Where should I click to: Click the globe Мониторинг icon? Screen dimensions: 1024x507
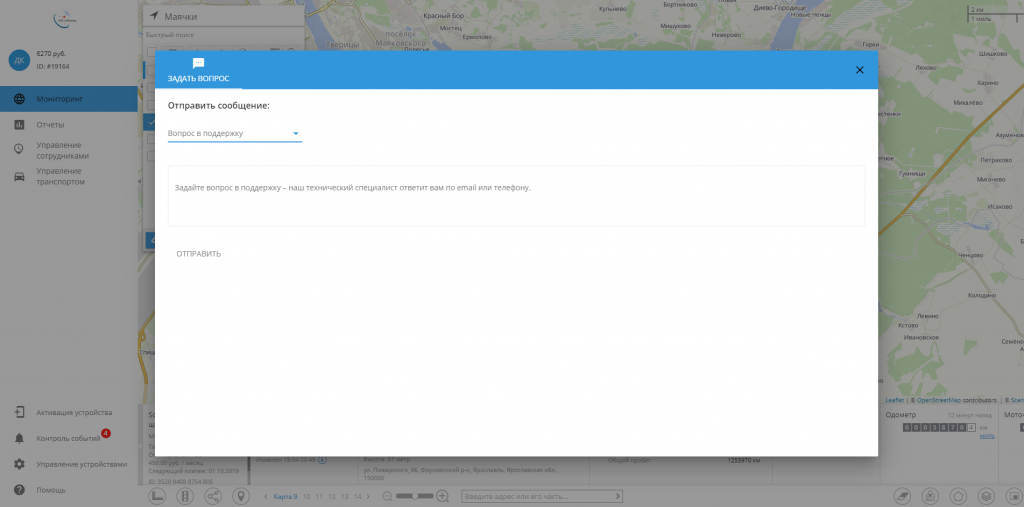coord(20,99)
